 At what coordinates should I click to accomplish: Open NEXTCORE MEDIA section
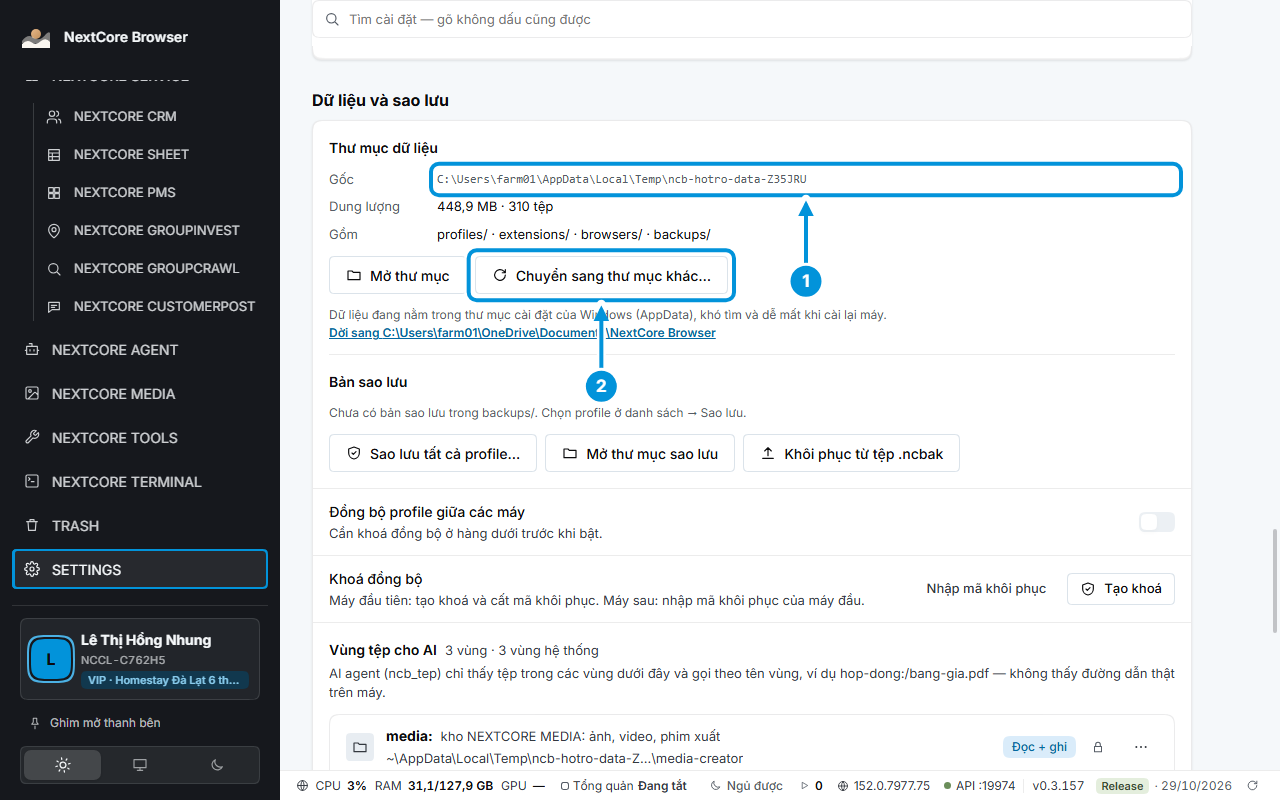point(140,394)
